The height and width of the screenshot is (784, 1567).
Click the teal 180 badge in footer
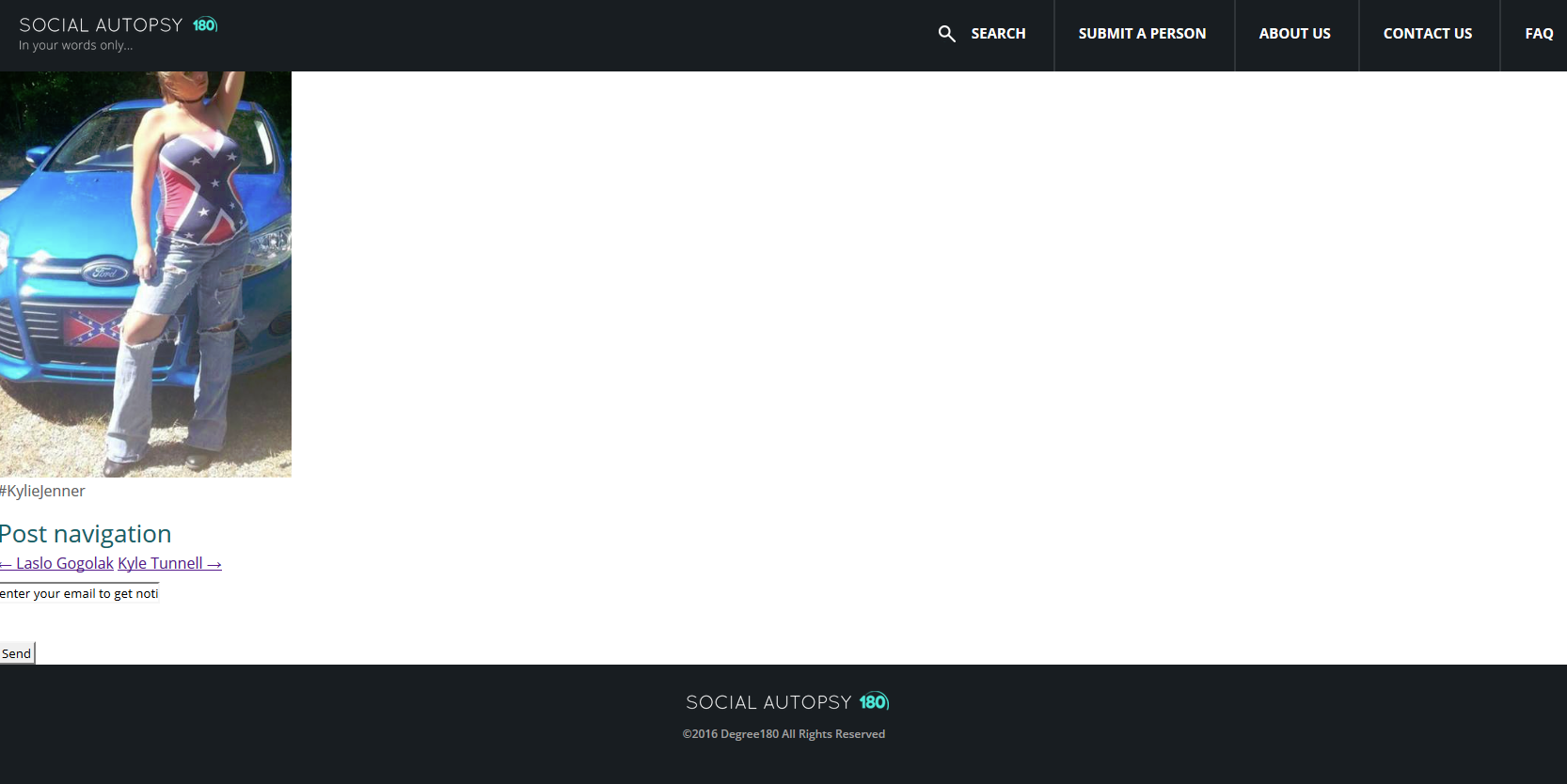coord(874,702)
